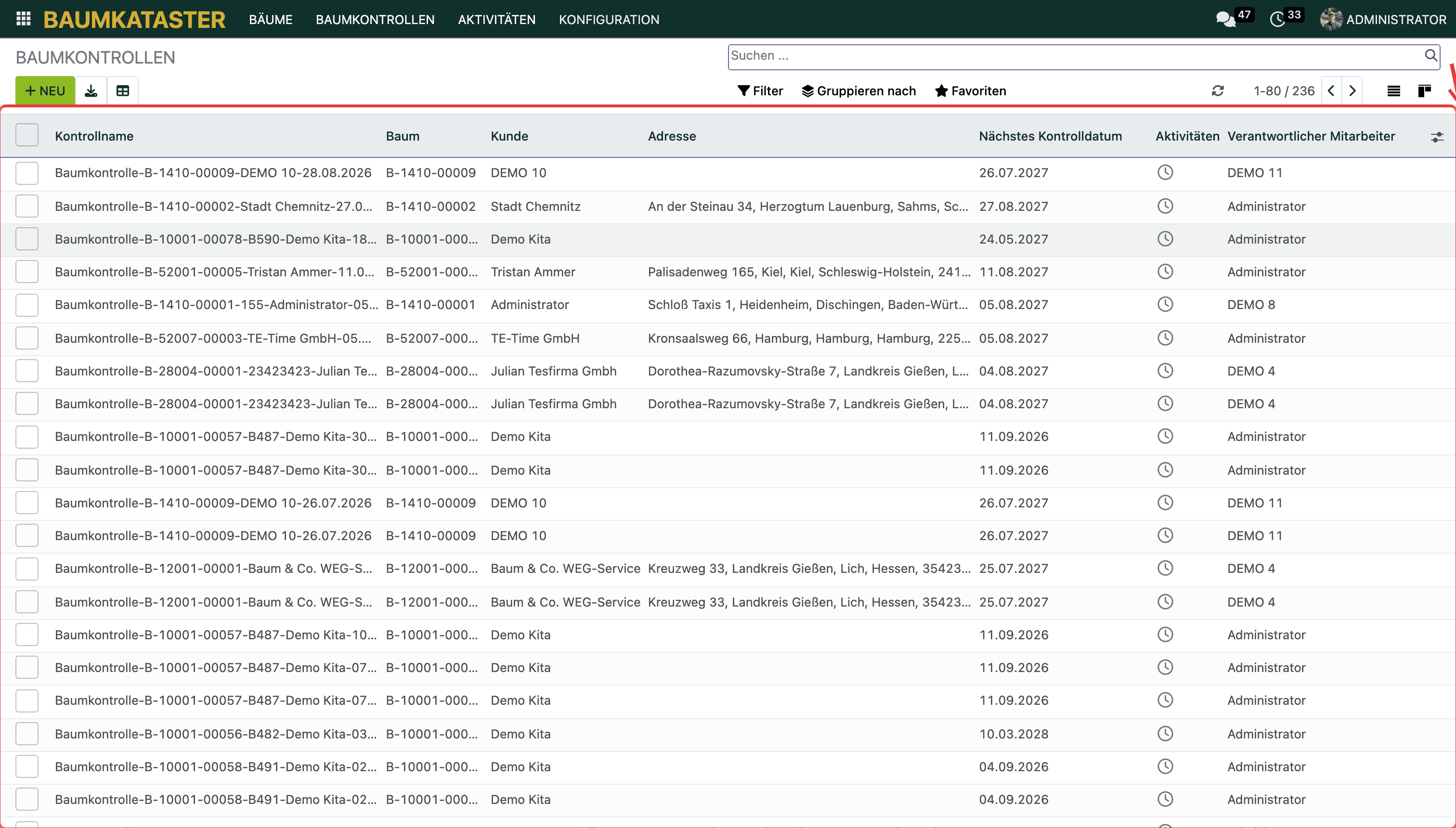Viewport: 1456px width, 828px height.
Task: Sort by Kontrollname column header
Action: (x=94, y=136)
